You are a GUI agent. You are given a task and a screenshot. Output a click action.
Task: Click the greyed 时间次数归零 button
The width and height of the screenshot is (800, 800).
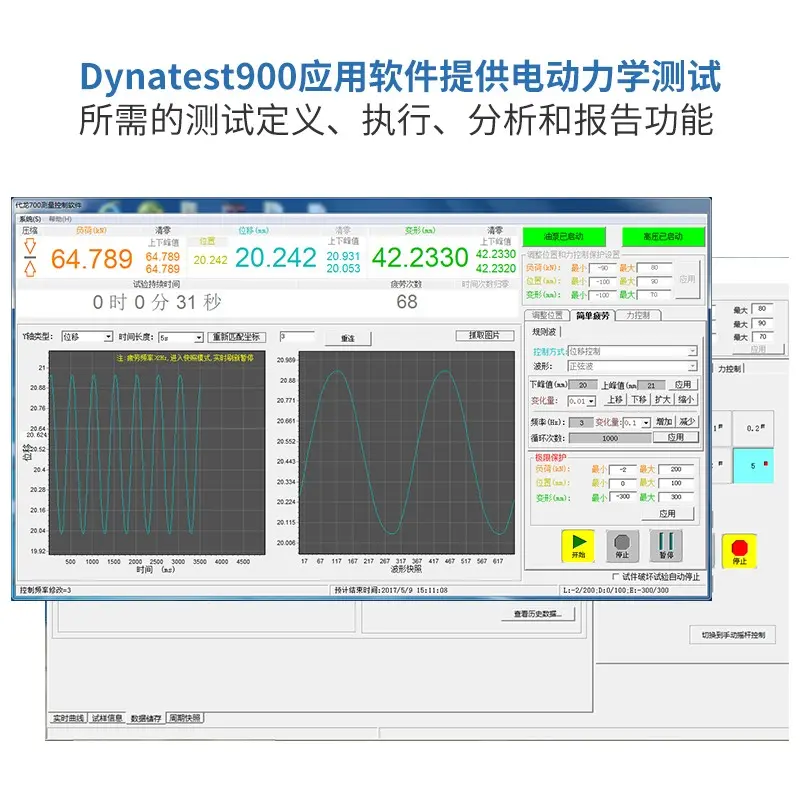[x=485, y=284]
